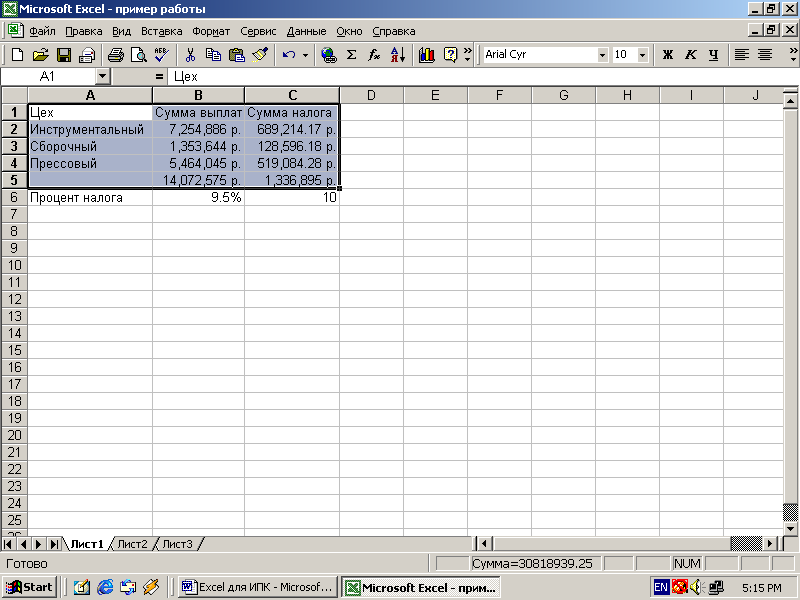Select row 7 header
800x600 pixels.
(14, 214)
